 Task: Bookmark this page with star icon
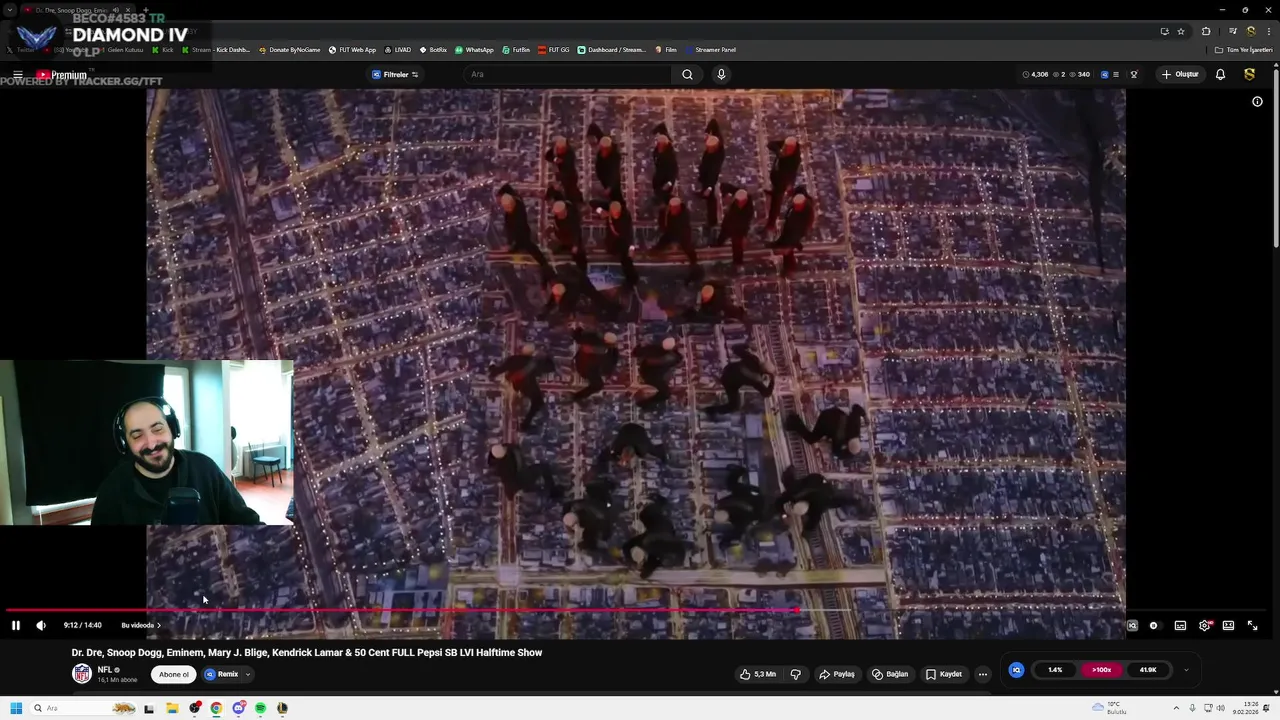[1181, 31]
